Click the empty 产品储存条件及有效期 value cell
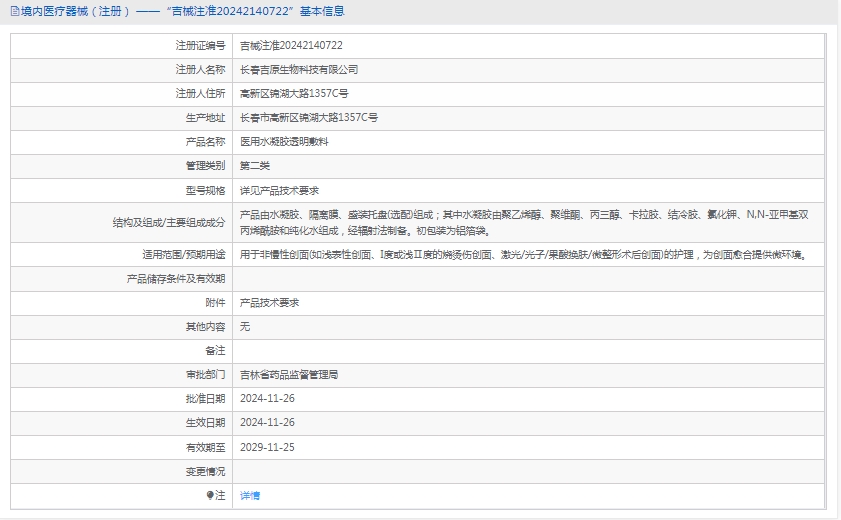Image resolution: width=841 pixels, height=520 pixels. pos(528,278)
